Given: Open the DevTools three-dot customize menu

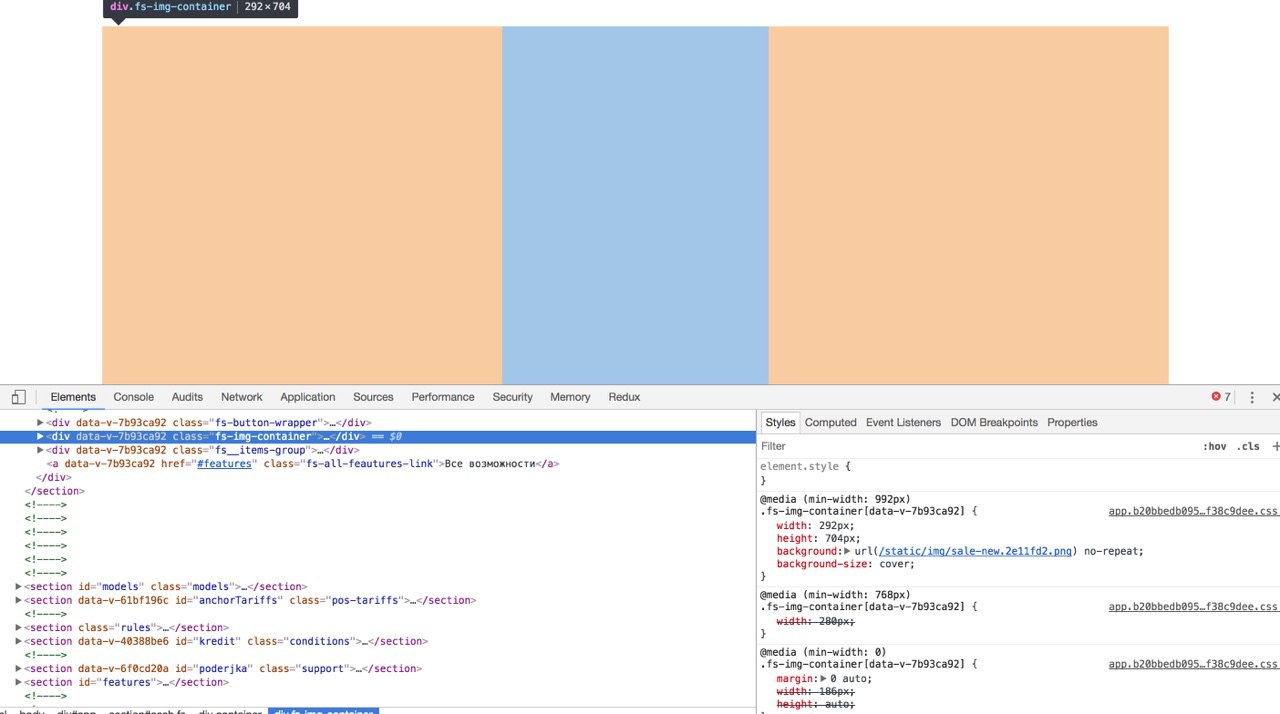Looking at the screenshot, I should [x=1251, y=397].
